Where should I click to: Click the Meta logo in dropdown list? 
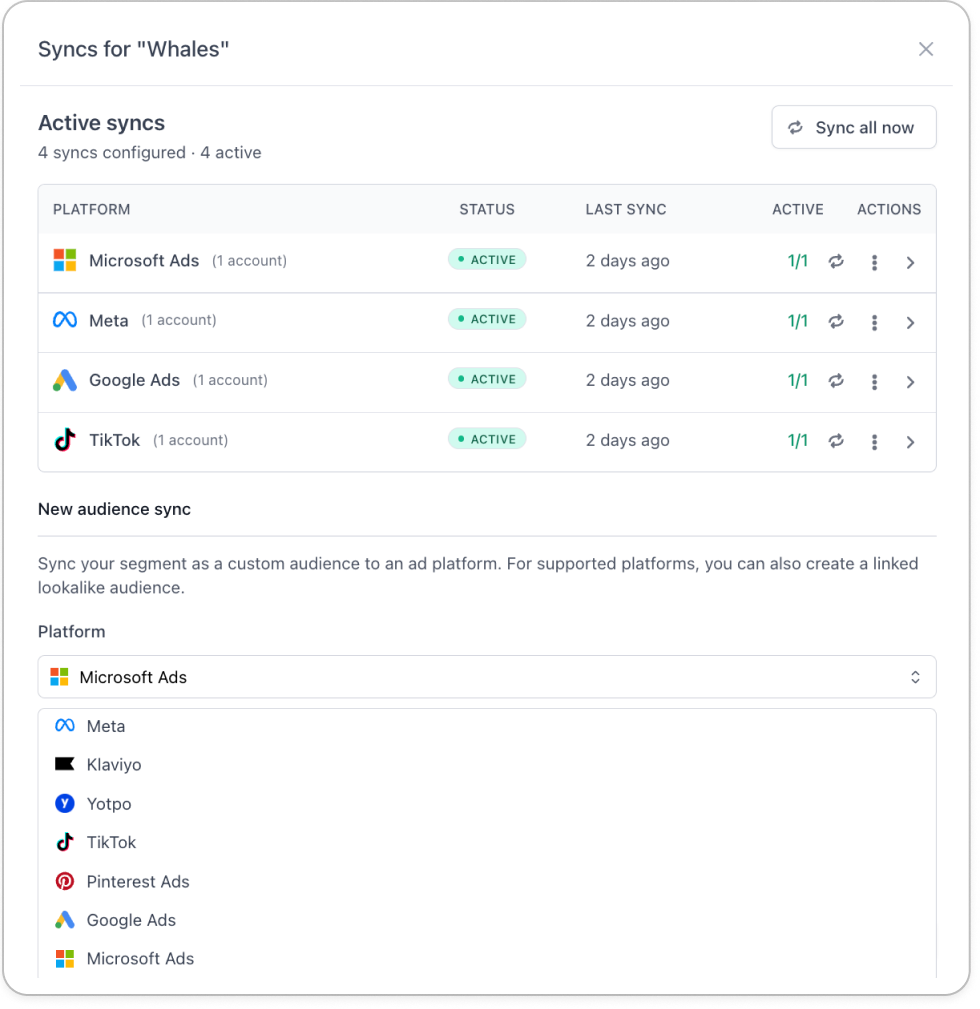coord(64,725)
